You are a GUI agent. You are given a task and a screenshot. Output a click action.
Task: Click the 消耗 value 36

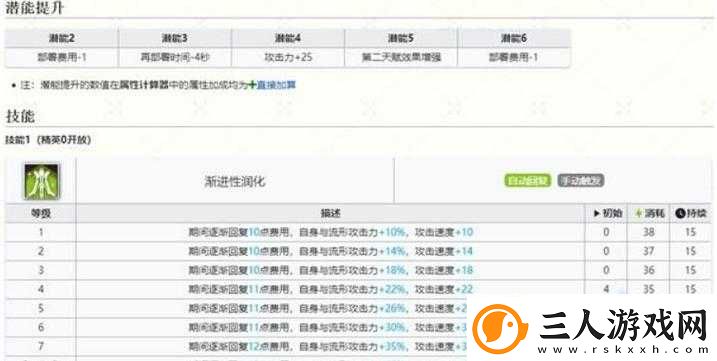coord(648,270)
